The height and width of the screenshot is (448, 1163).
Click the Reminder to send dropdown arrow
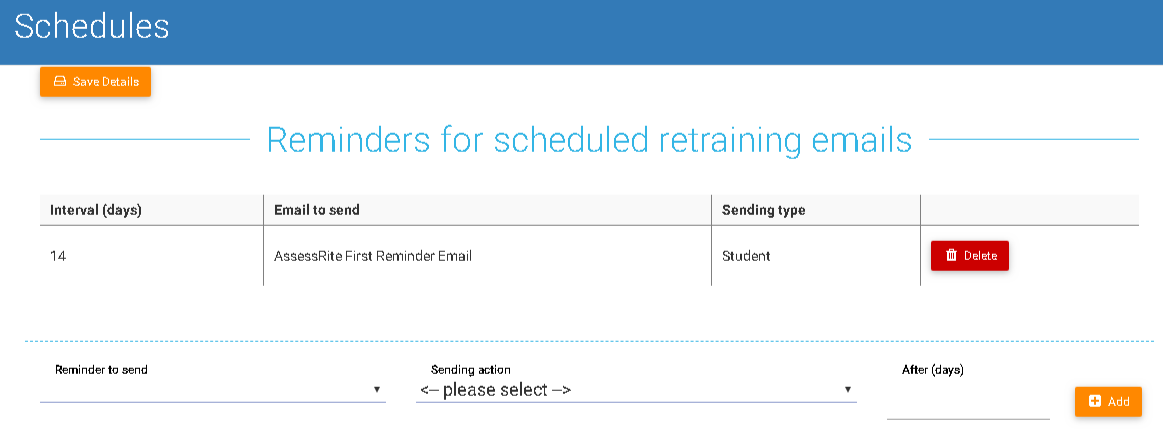[x=376, y=389]
